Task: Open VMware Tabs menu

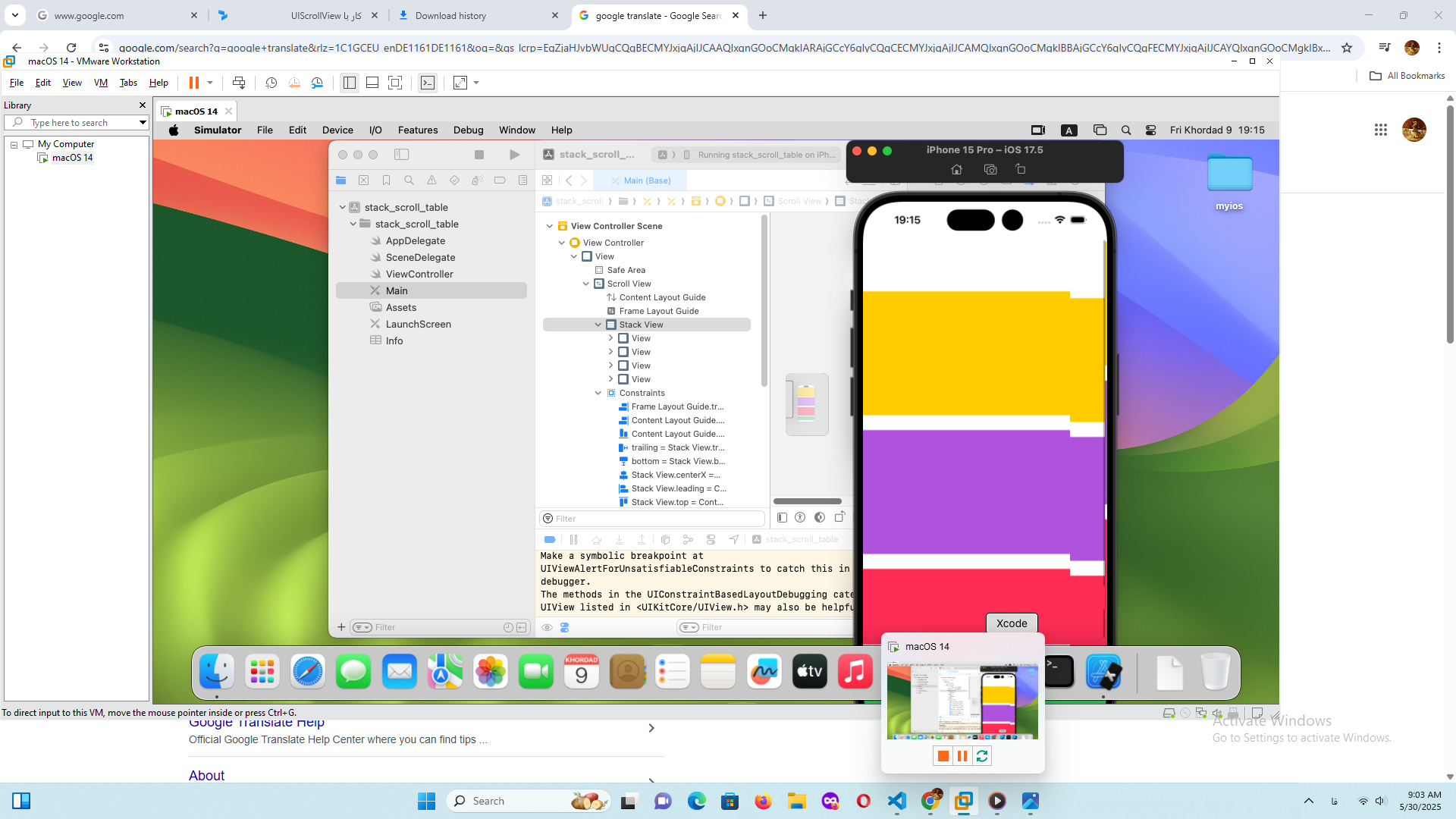Action: (128, 83)
